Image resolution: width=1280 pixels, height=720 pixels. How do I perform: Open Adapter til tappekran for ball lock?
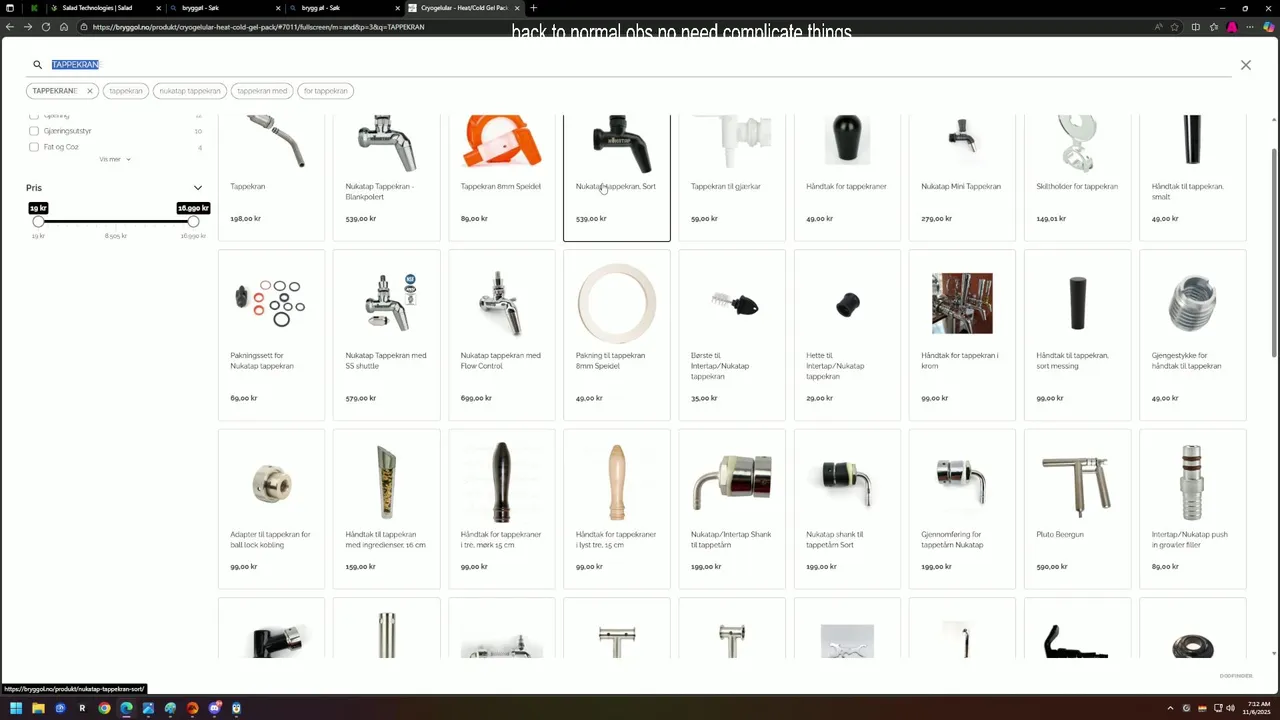(271, 509)
